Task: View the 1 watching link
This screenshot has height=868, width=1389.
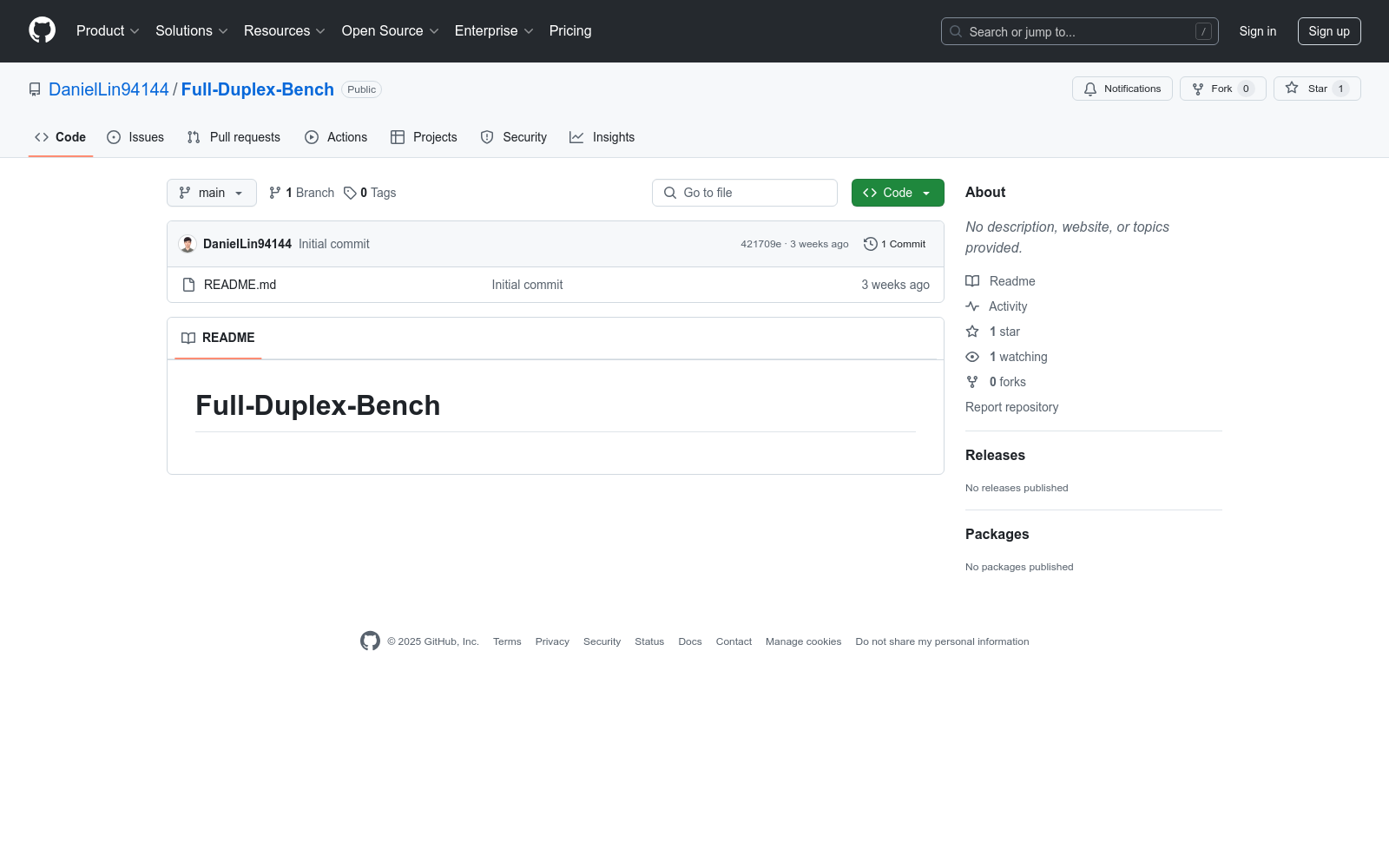Action: [1007, 357]
